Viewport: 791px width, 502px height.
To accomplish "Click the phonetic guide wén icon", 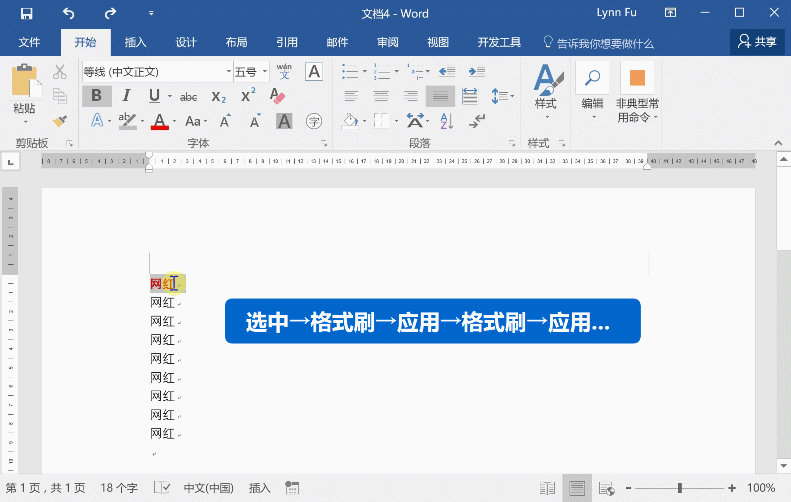I will (285, 72).
